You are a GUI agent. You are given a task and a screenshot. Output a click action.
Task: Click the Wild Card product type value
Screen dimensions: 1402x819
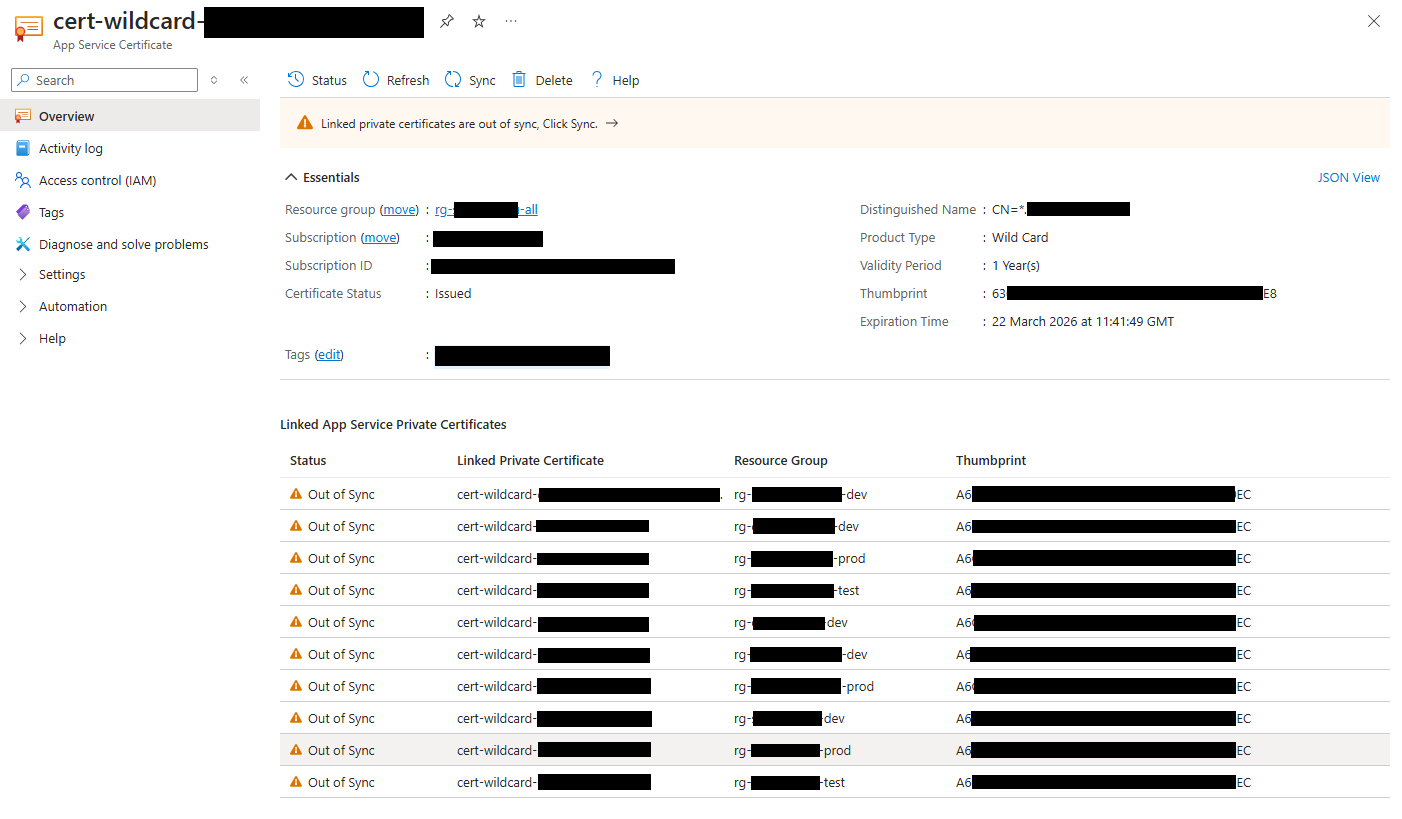coord(1020,237)
